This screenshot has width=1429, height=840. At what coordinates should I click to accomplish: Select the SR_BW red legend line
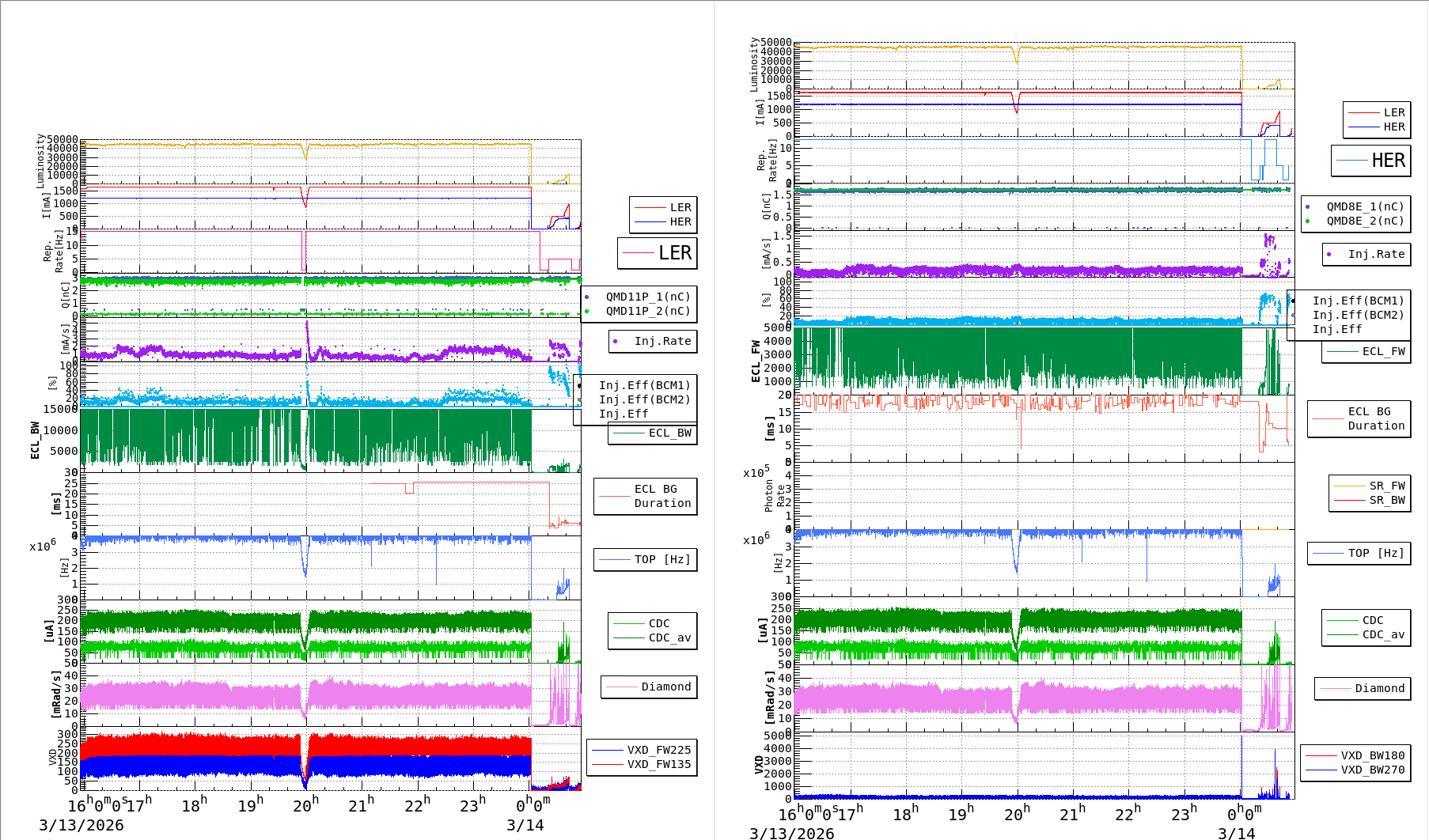[1350, 500]
